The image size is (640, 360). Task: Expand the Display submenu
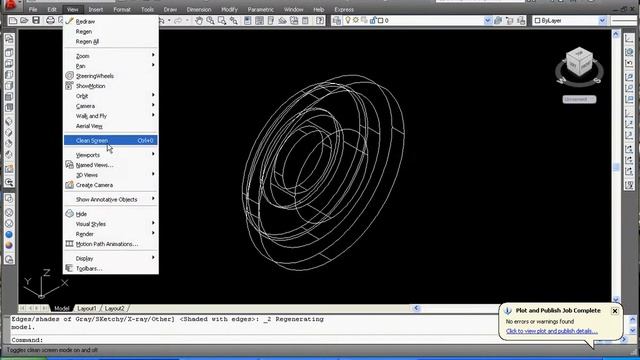(111, 258)
